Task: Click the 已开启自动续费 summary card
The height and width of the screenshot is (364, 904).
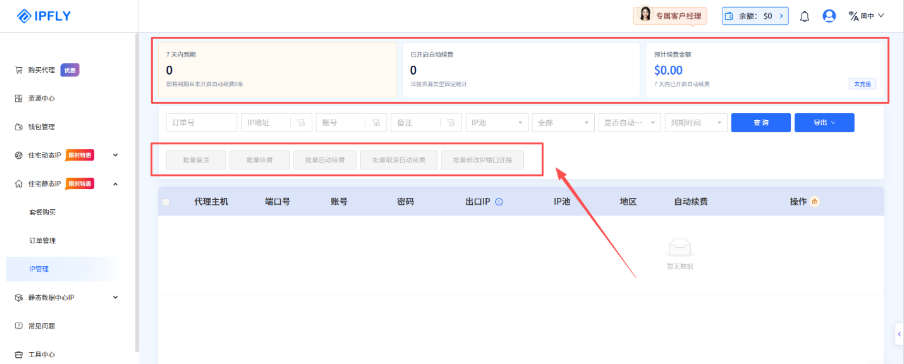Action: pyautogui.click(x=521, y=70)
